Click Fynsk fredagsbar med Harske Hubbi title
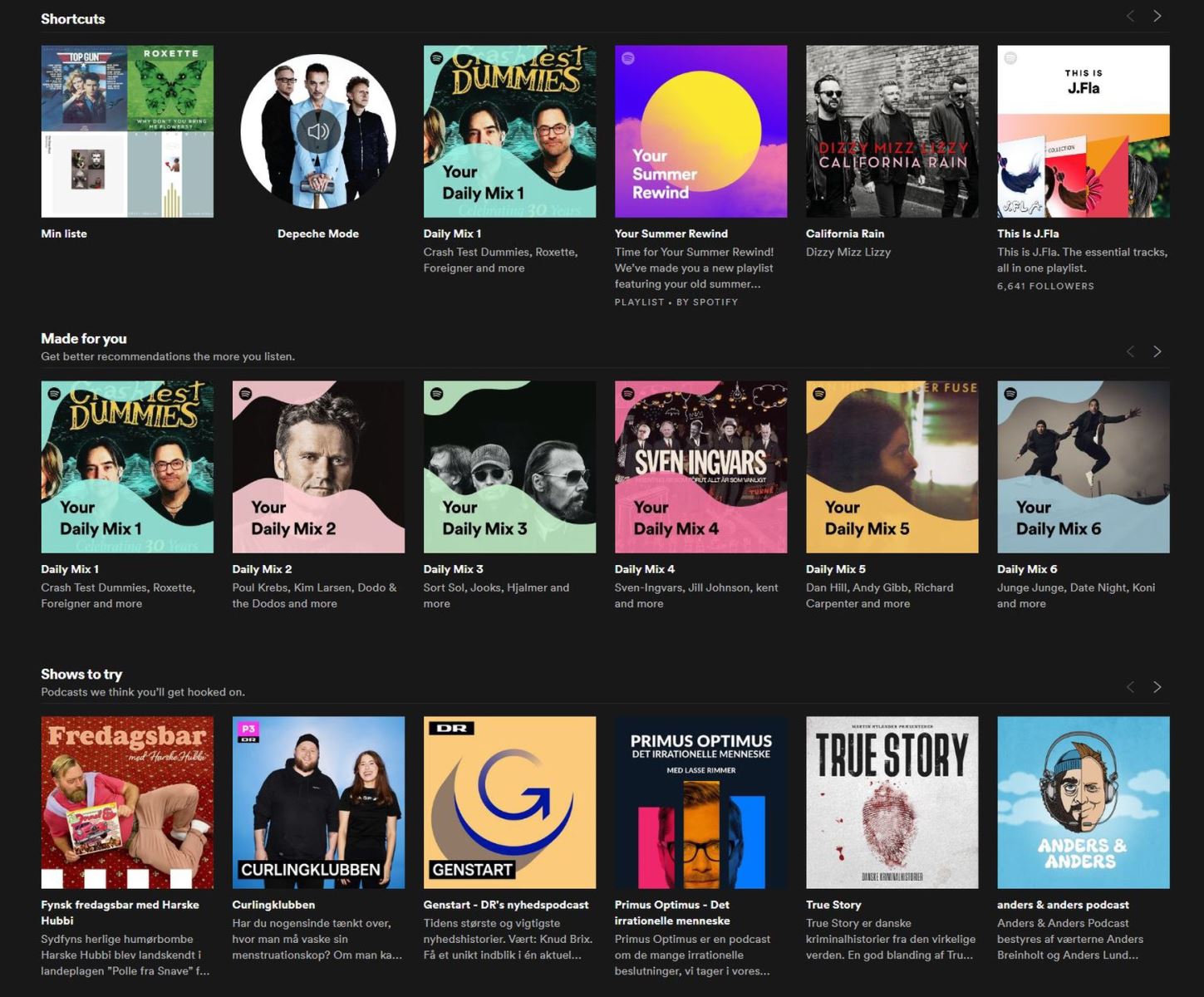This screenshot has width=1204, height=997. point(120,912)
